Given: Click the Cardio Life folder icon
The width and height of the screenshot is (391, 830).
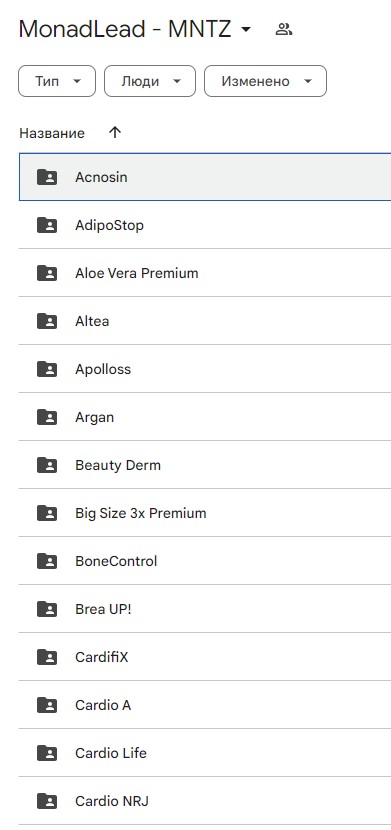Looking at the screenshot, I should click(x=47, y=753).
